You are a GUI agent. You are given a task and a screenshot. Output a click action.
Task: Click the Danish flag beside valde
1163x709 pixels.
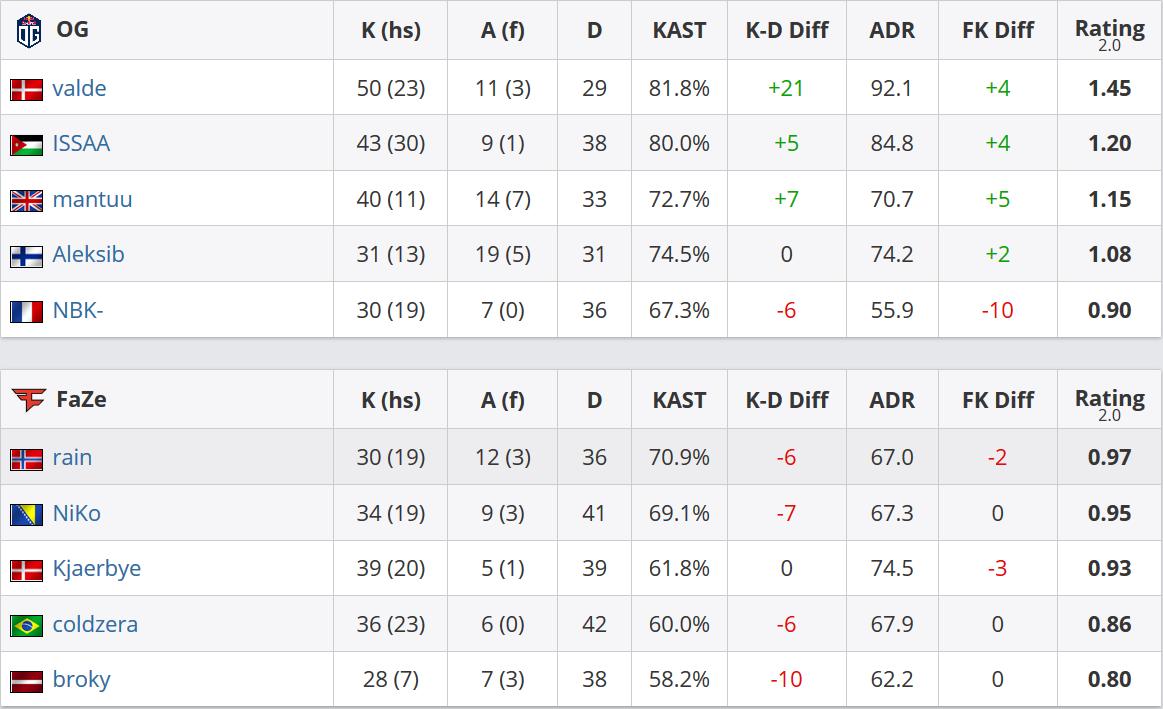pos(26,89)
